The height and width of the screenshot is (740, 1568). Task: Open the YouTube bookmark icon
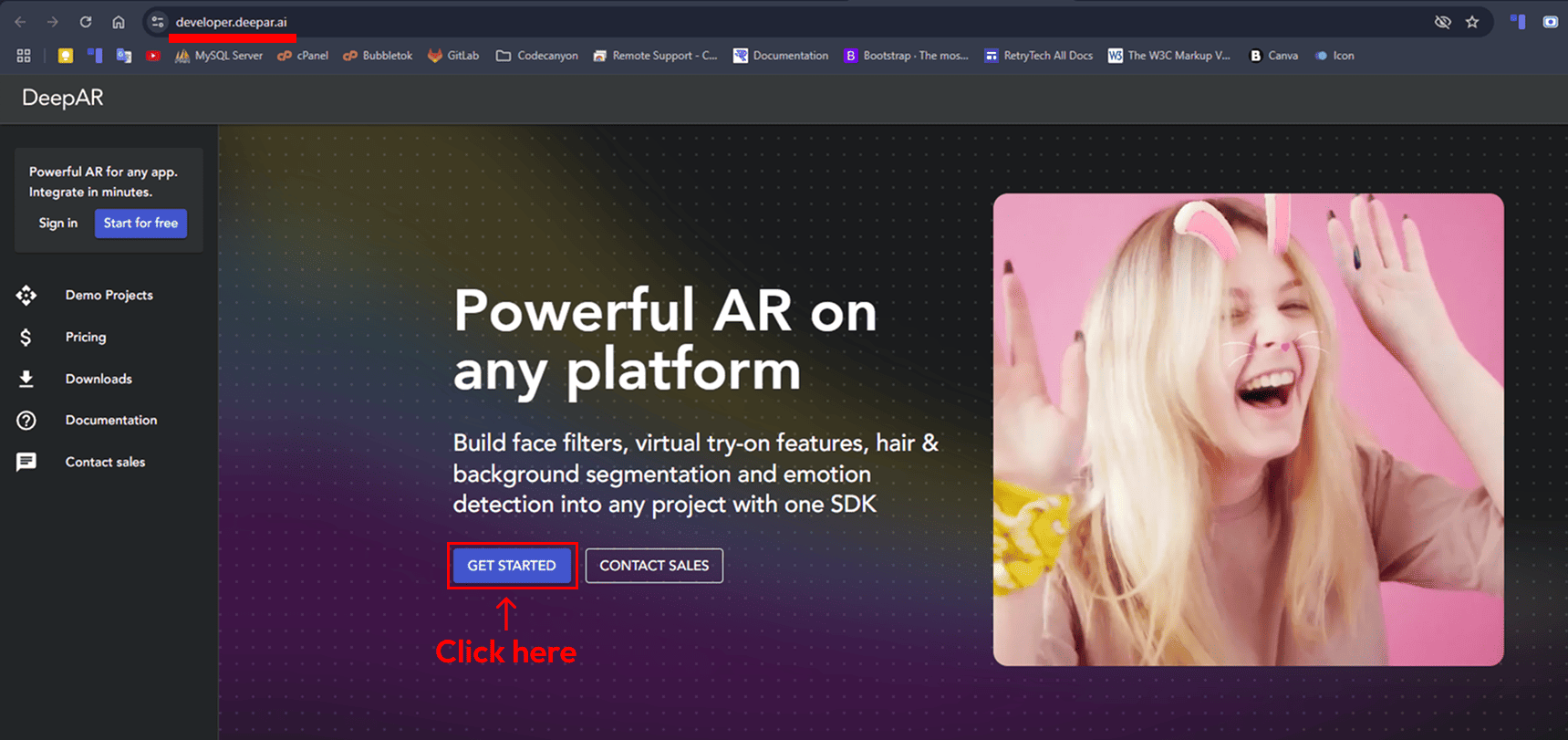152,56
